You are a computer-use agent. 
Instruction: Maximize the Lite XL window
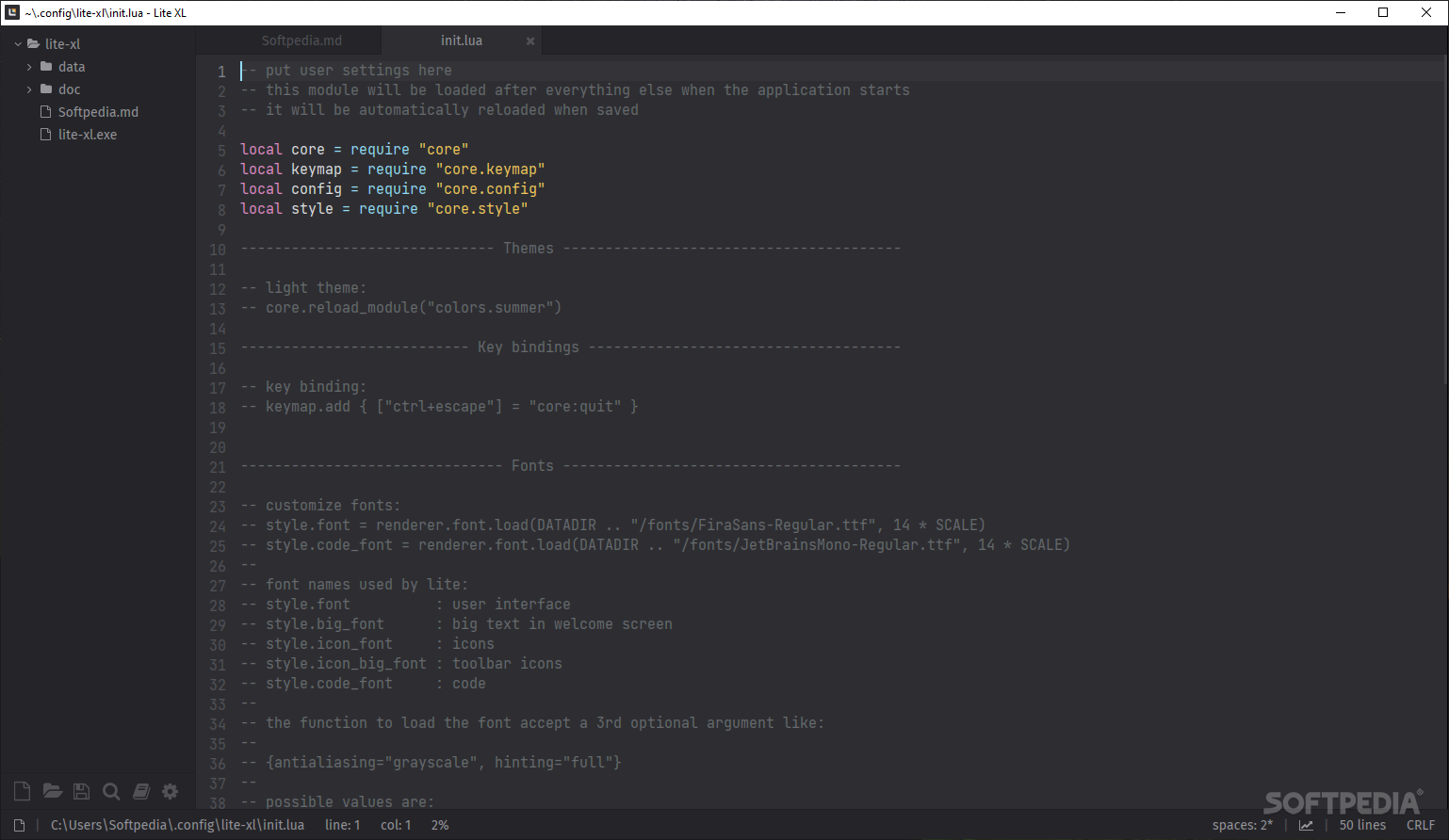[x=1383, y=12]
